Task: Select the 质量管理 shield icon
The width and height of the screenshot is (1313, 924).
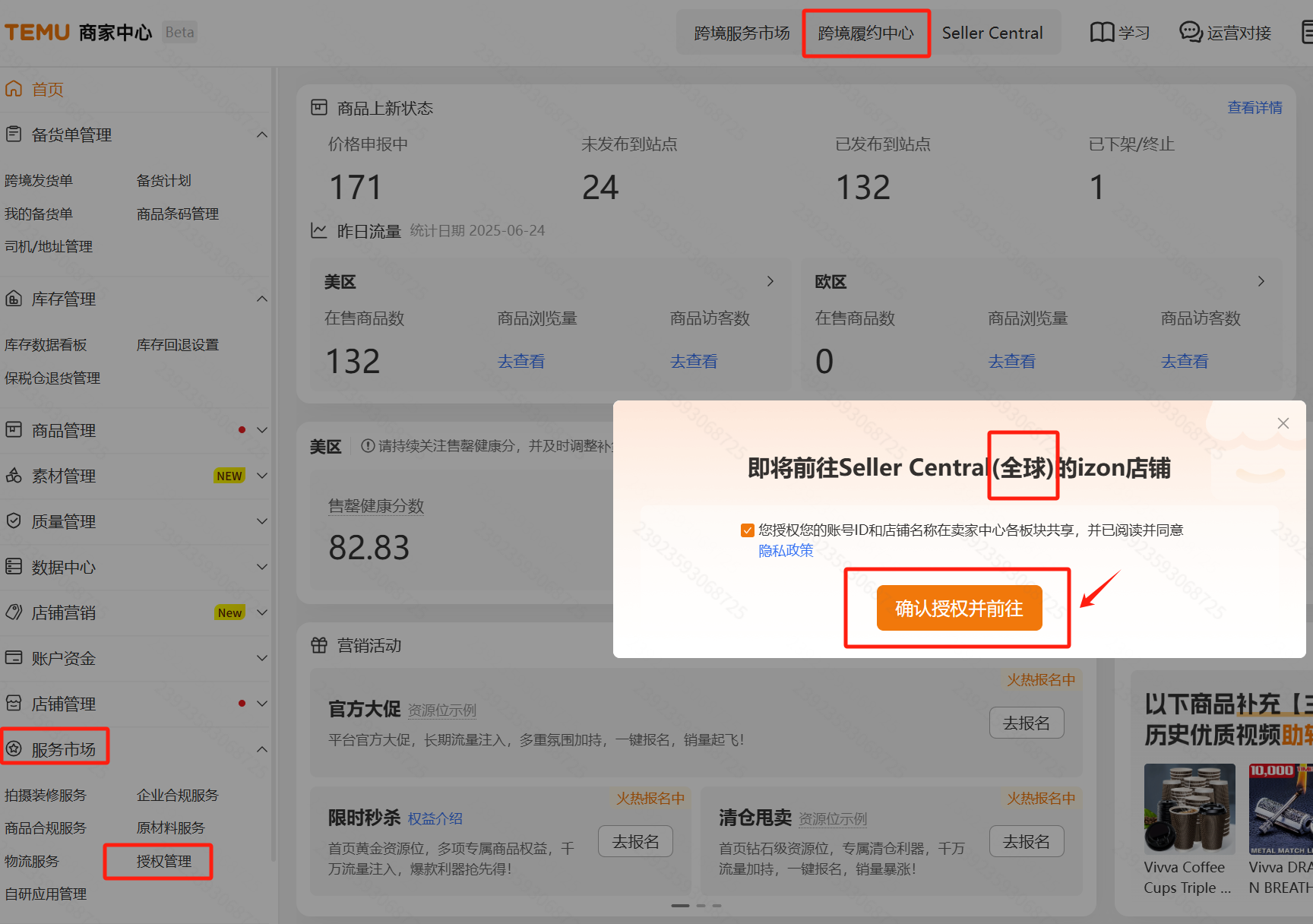Action: click(x=13, y=521)
